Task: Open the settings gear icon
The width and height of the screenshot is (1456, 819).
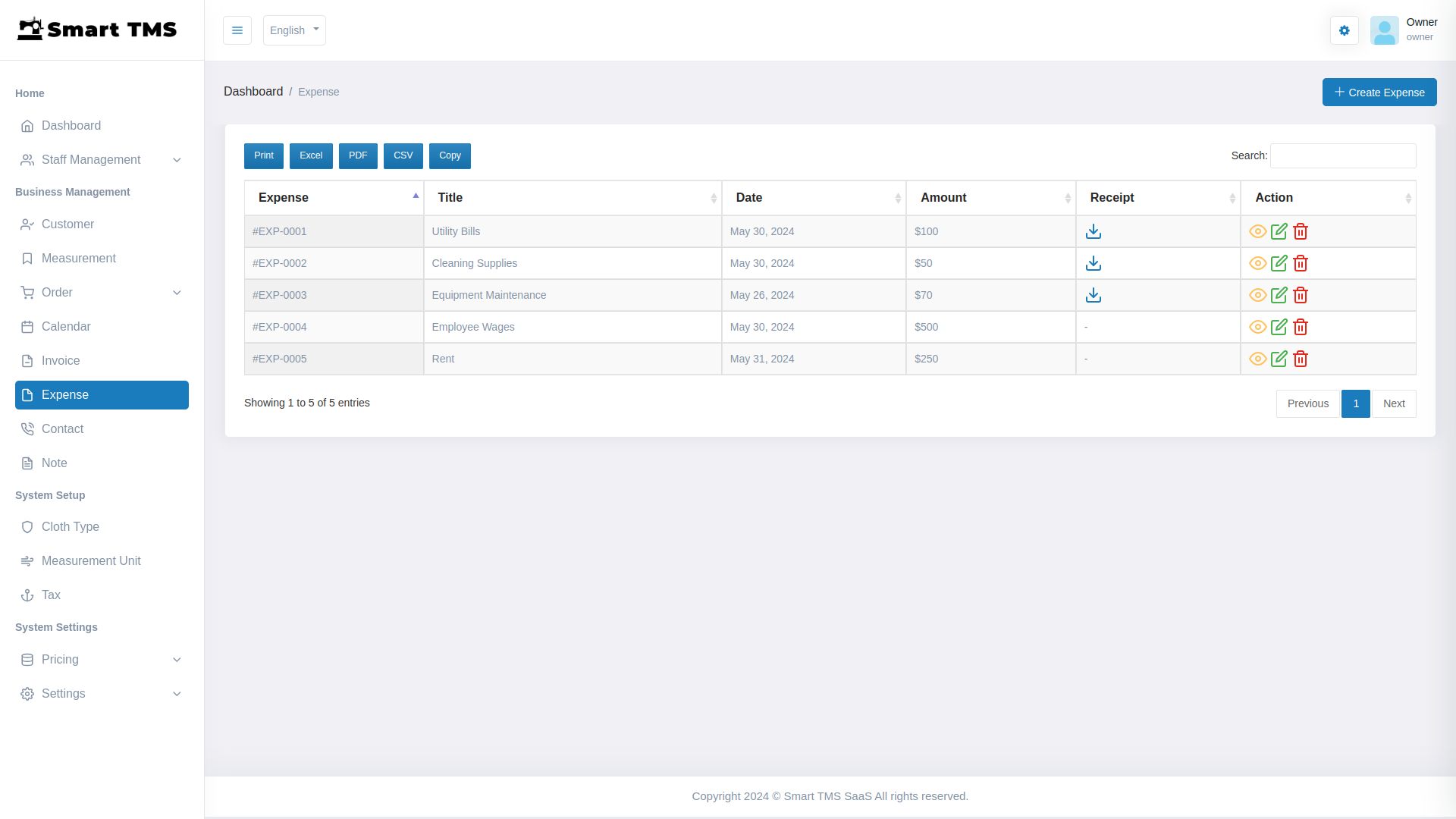Action: click(1344, 30)
